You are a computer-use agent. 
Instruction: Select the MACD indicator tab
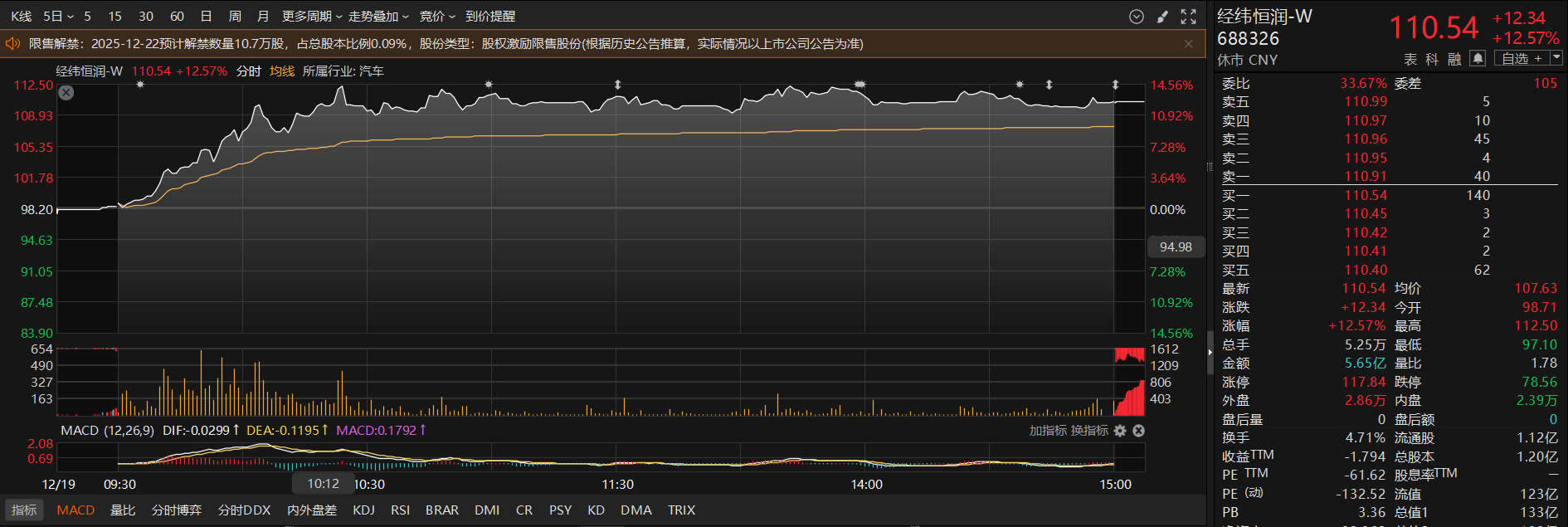(75, 510)
